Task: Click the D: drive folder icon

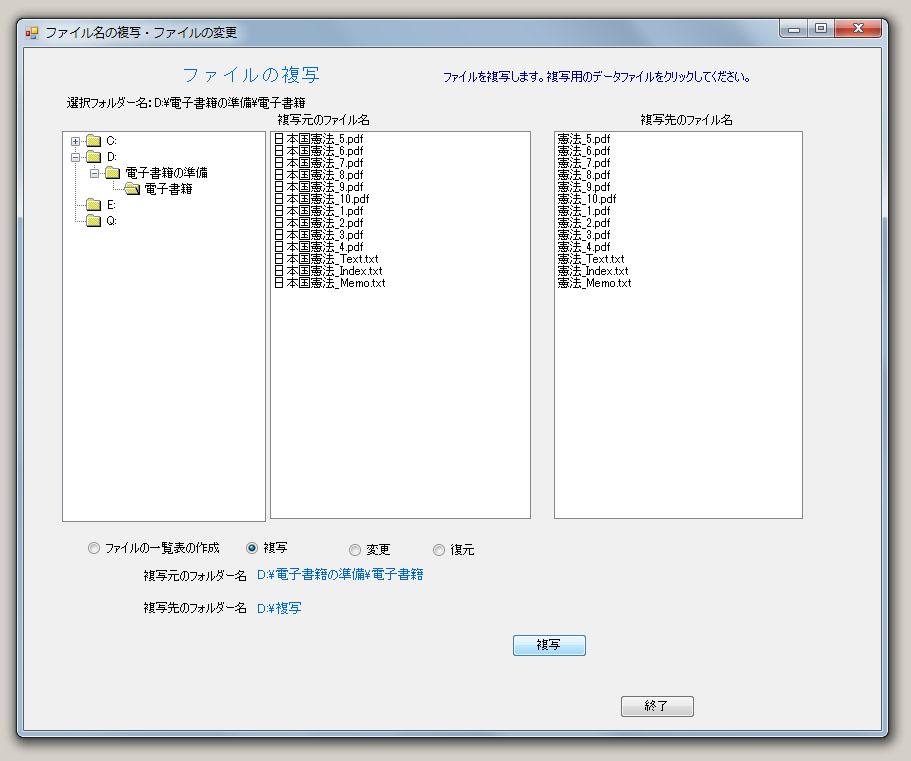Action: point(93,157)
